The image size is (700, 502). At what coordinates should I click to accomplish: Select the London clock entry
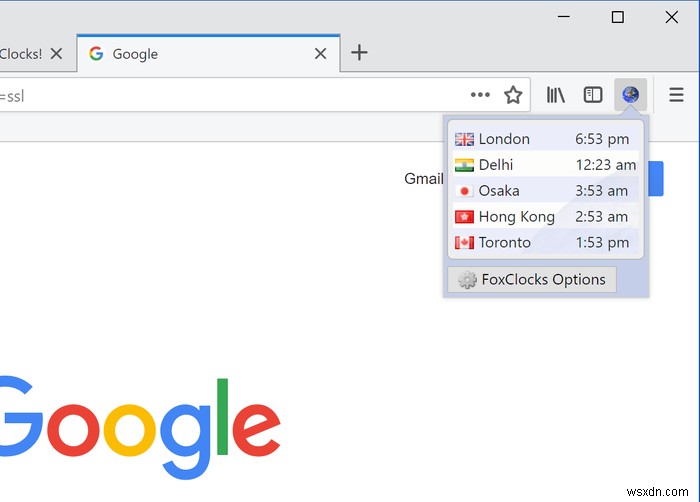pos(546,139)
